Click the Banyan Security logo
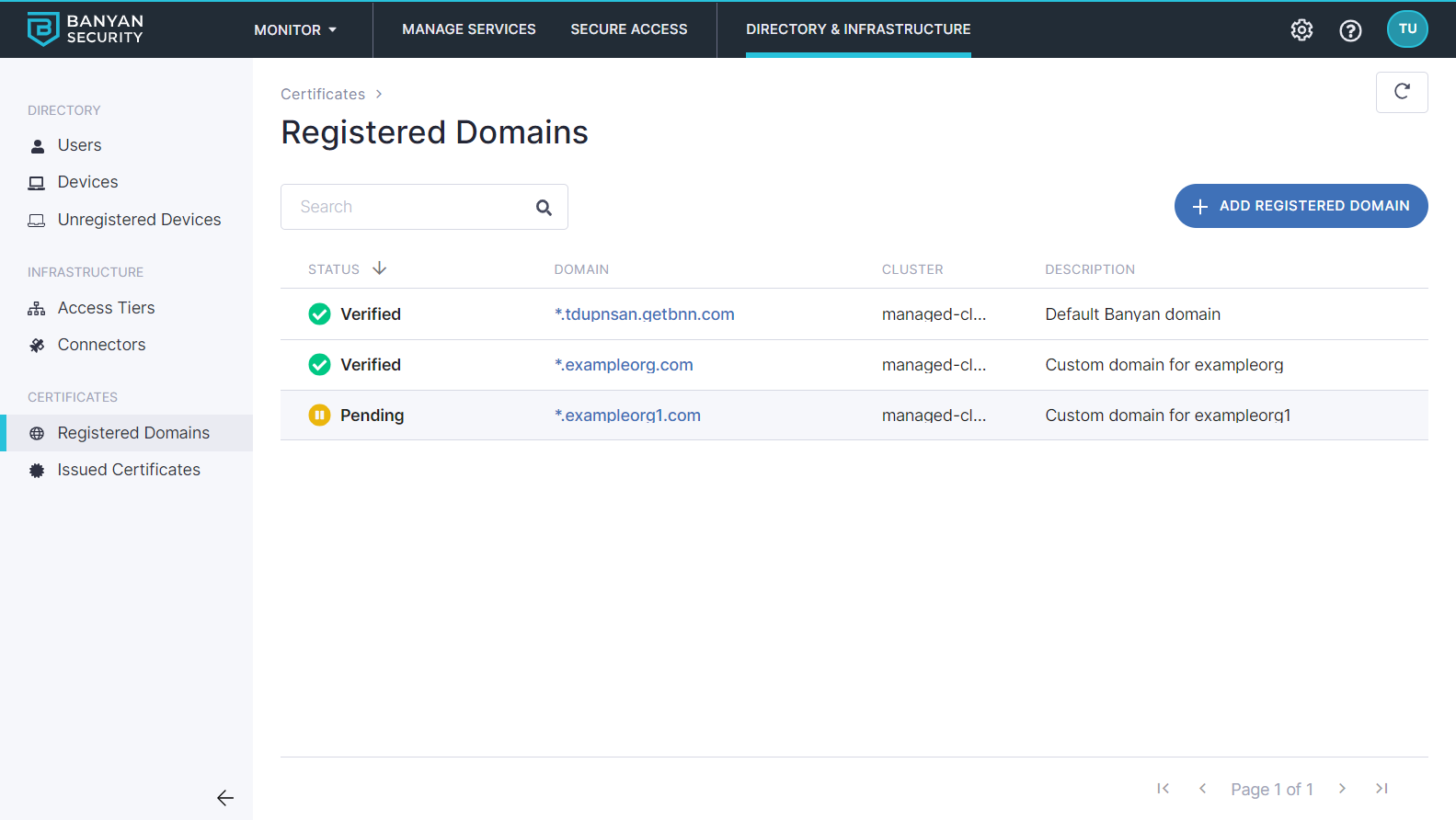Image resolution: width=1456 pixels, height=820 pixels. 86,29
